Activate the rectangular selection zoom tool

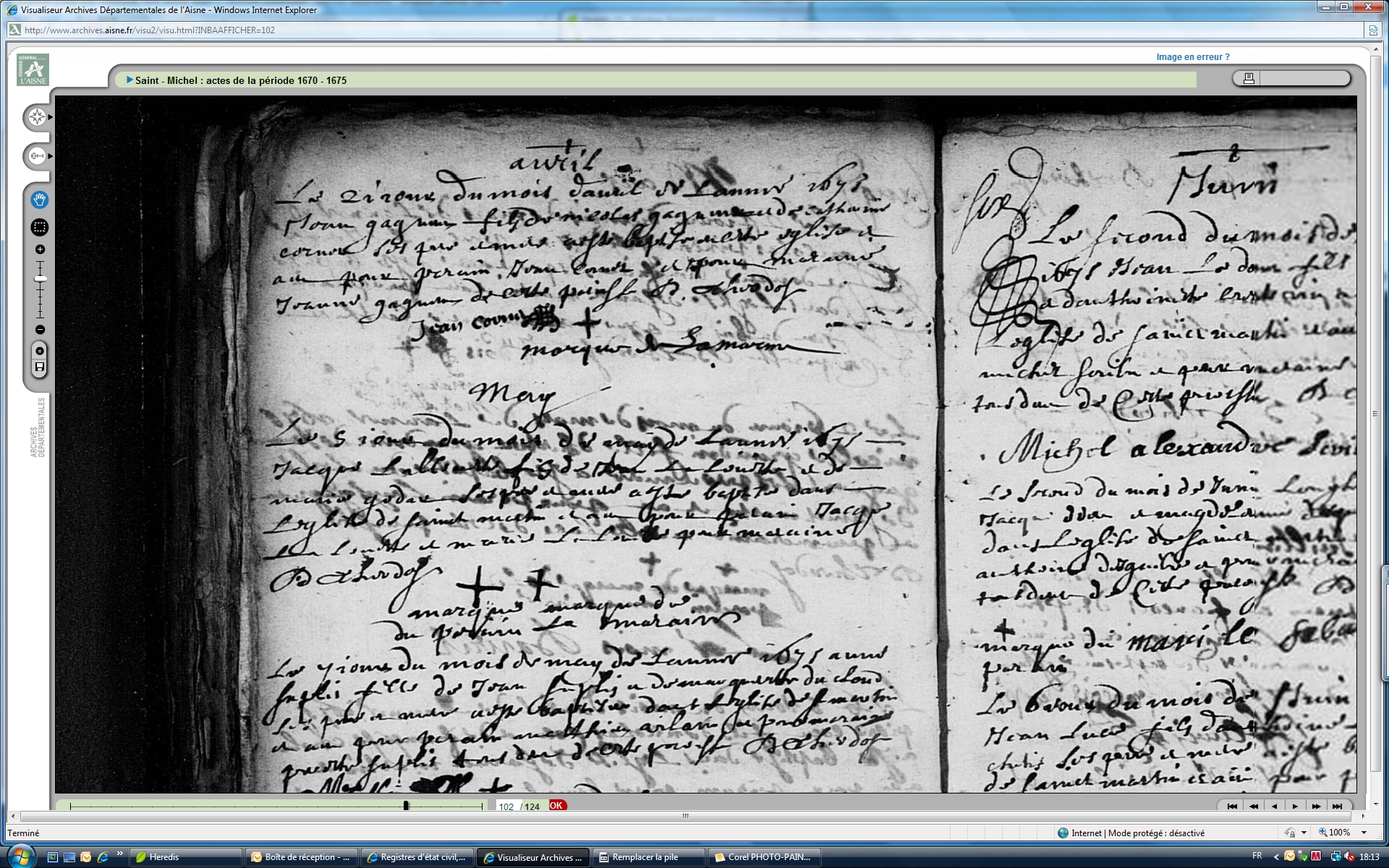(x=40, y=227)
